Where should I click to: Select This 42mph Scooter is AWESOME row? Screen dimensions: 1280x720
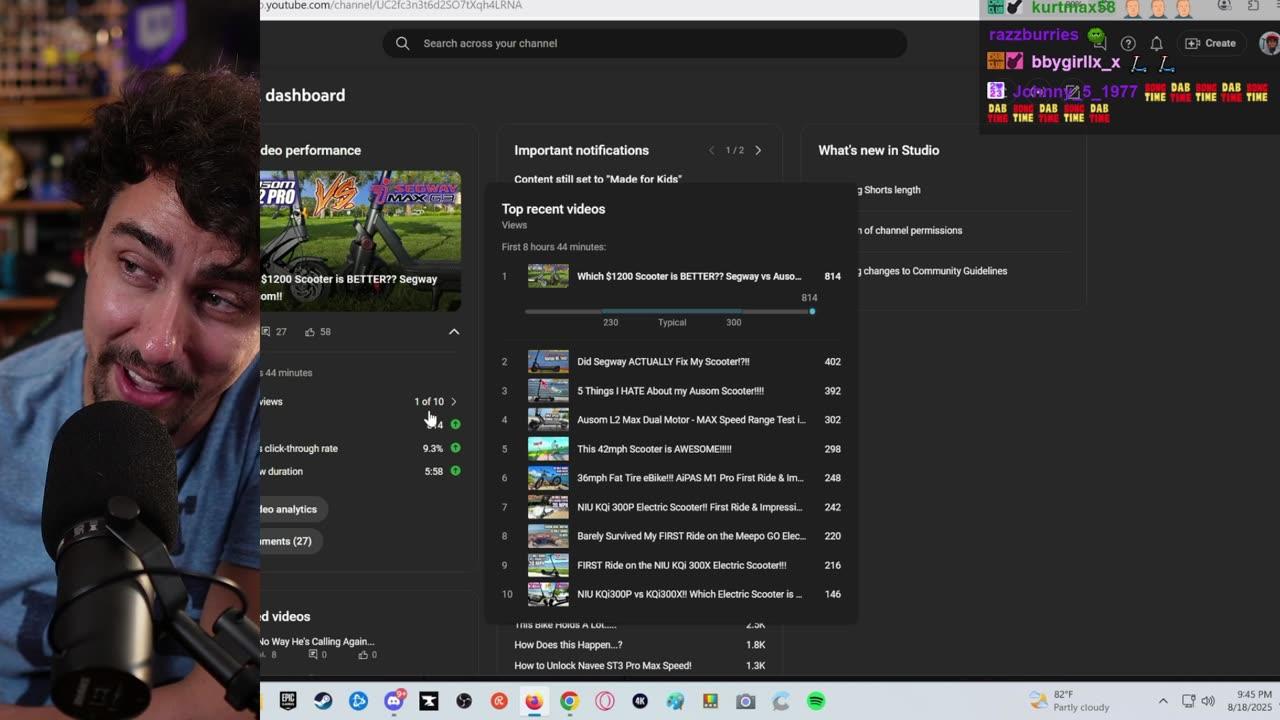pyautogui.click(x=672, y=449)
